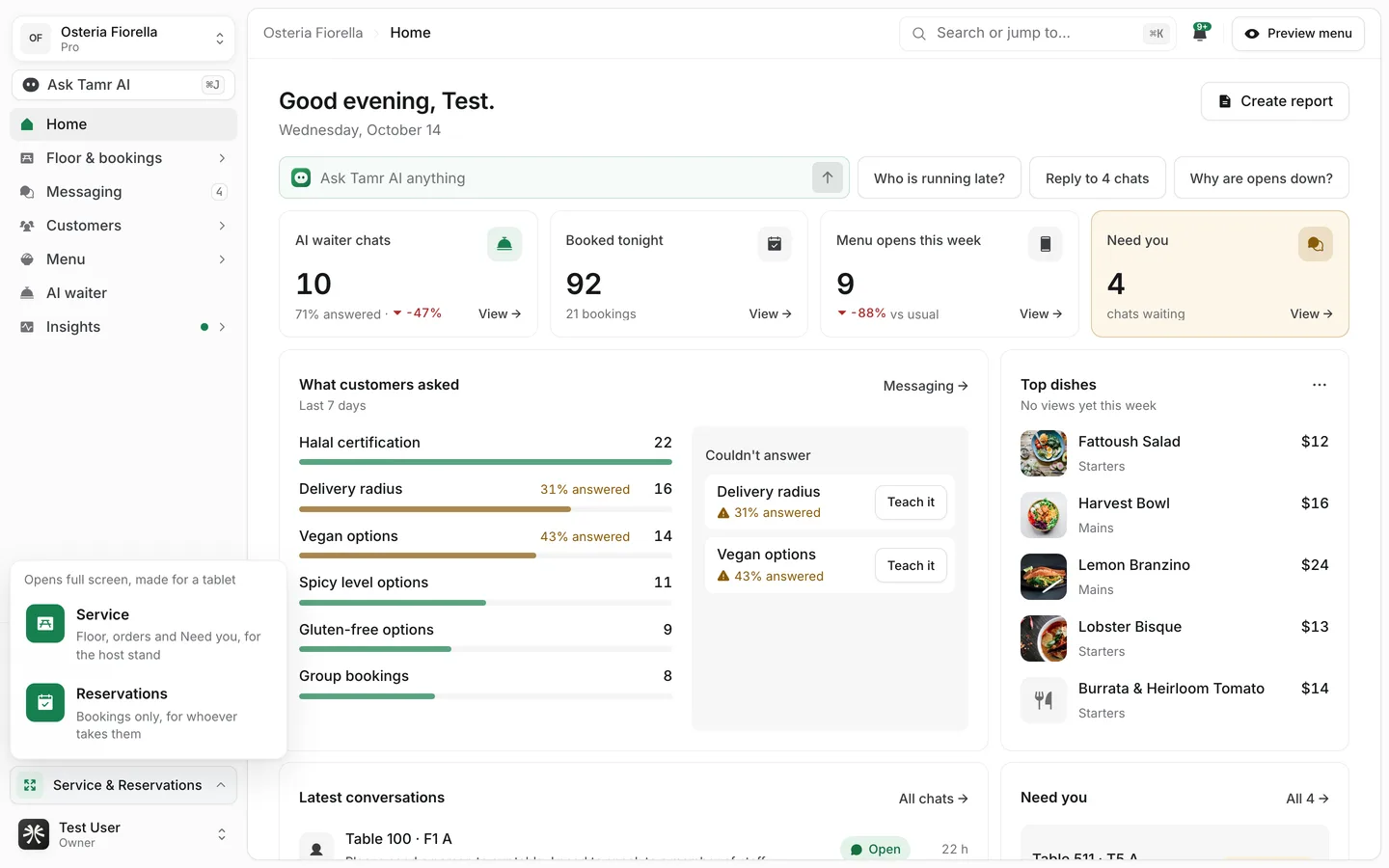Open the Messaging link in What customers asked
Image resolution: width=1389 pixels, height=868 pixels.
pyautogui.click(x=926, y=386)
